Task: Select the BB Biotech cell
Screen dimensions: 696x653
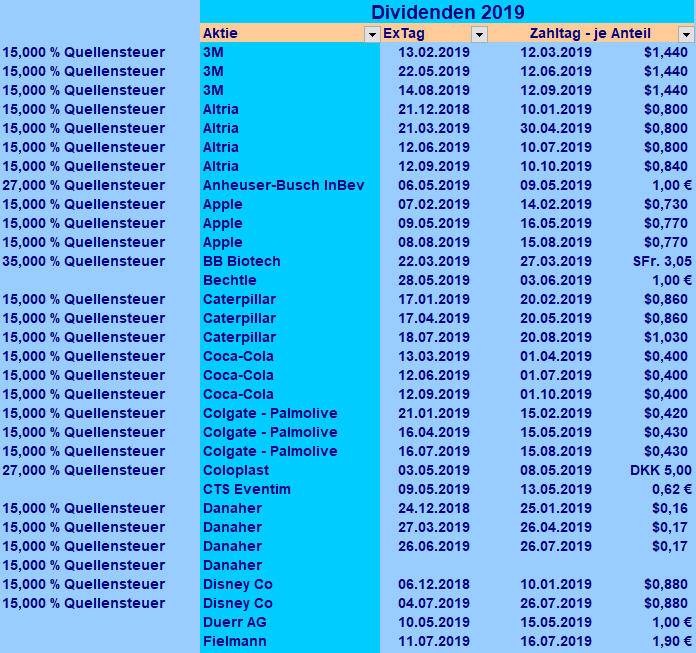Action: point(290,261)
